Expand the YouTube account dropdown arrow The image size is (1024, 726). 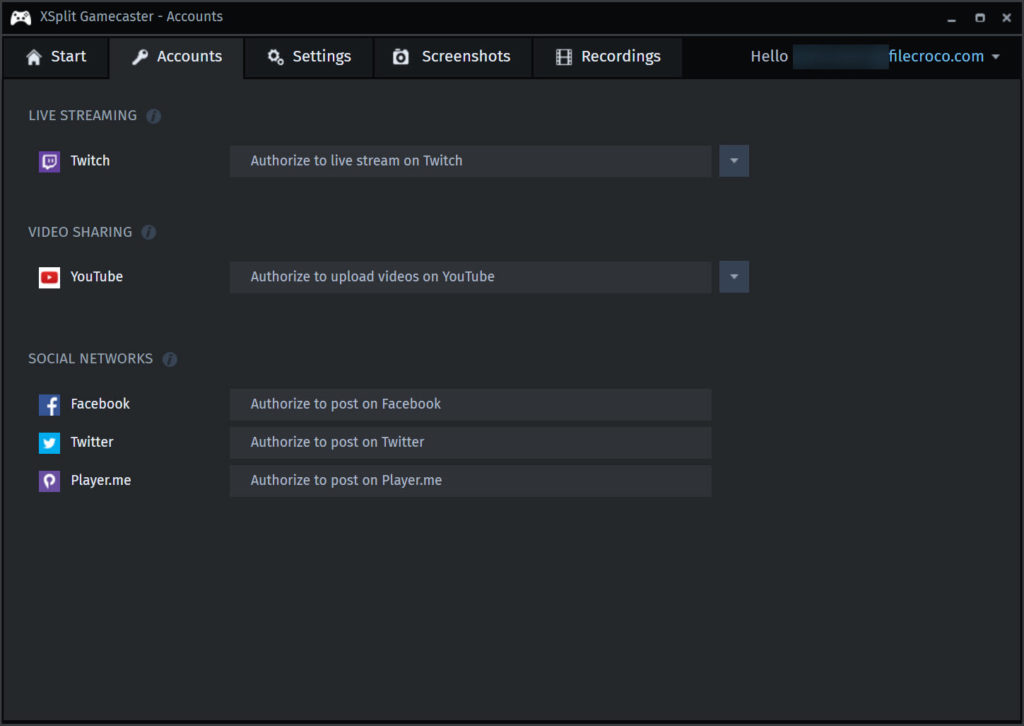point(734,277)
